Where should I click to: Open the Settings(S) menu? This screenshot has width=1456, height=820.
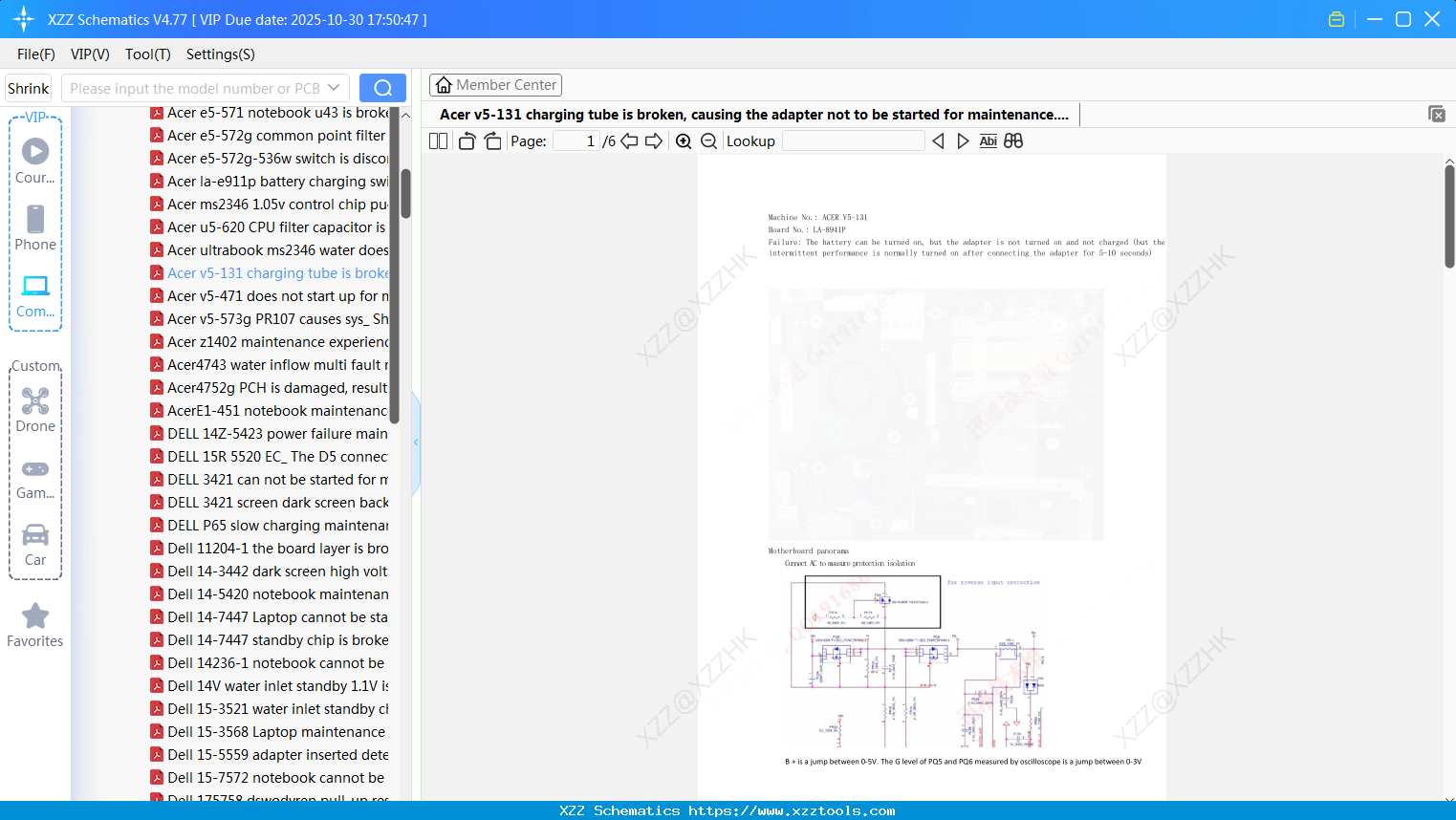(221, 54)
